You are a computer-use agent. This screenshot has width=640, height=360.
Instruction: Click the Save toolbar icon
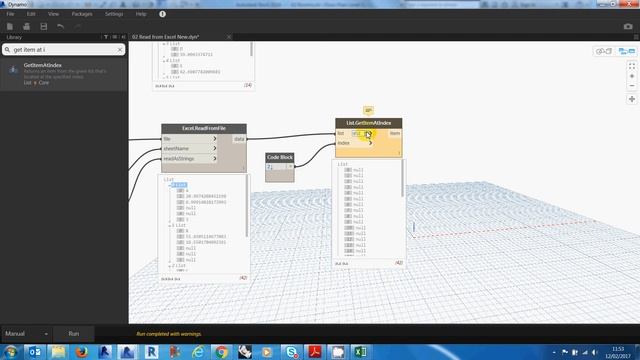pyautogui.click(x=44, y=27)
